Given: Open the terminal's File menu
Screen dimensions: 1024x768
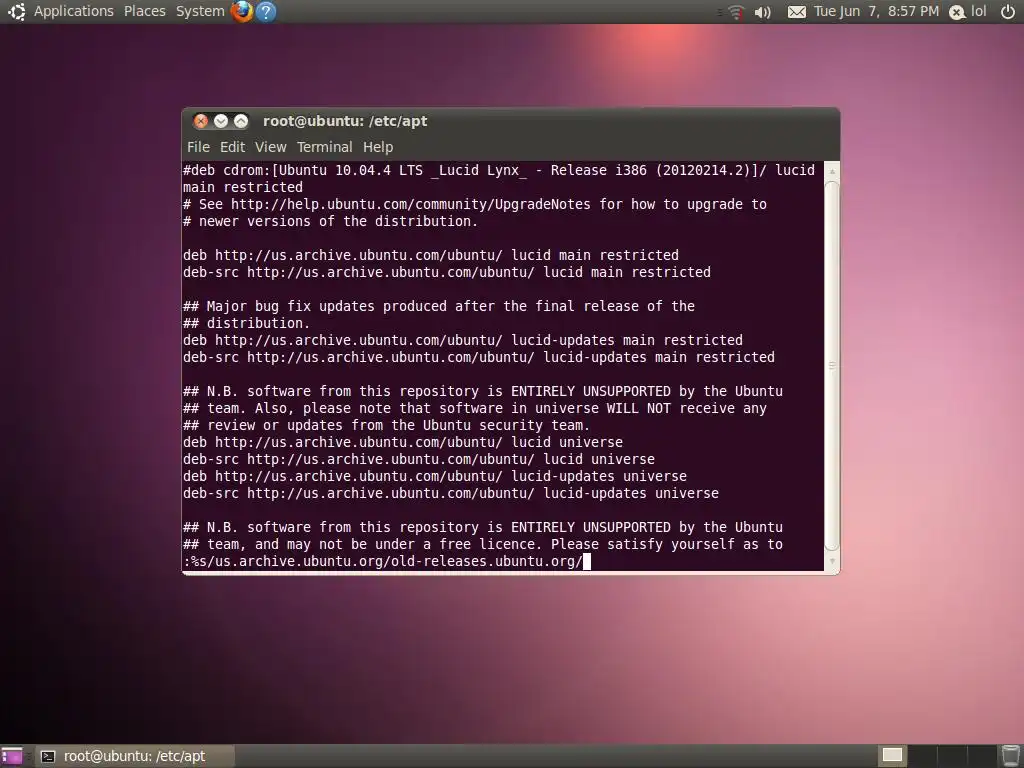Looking at the screenshot, I should [x=199, y=147].
